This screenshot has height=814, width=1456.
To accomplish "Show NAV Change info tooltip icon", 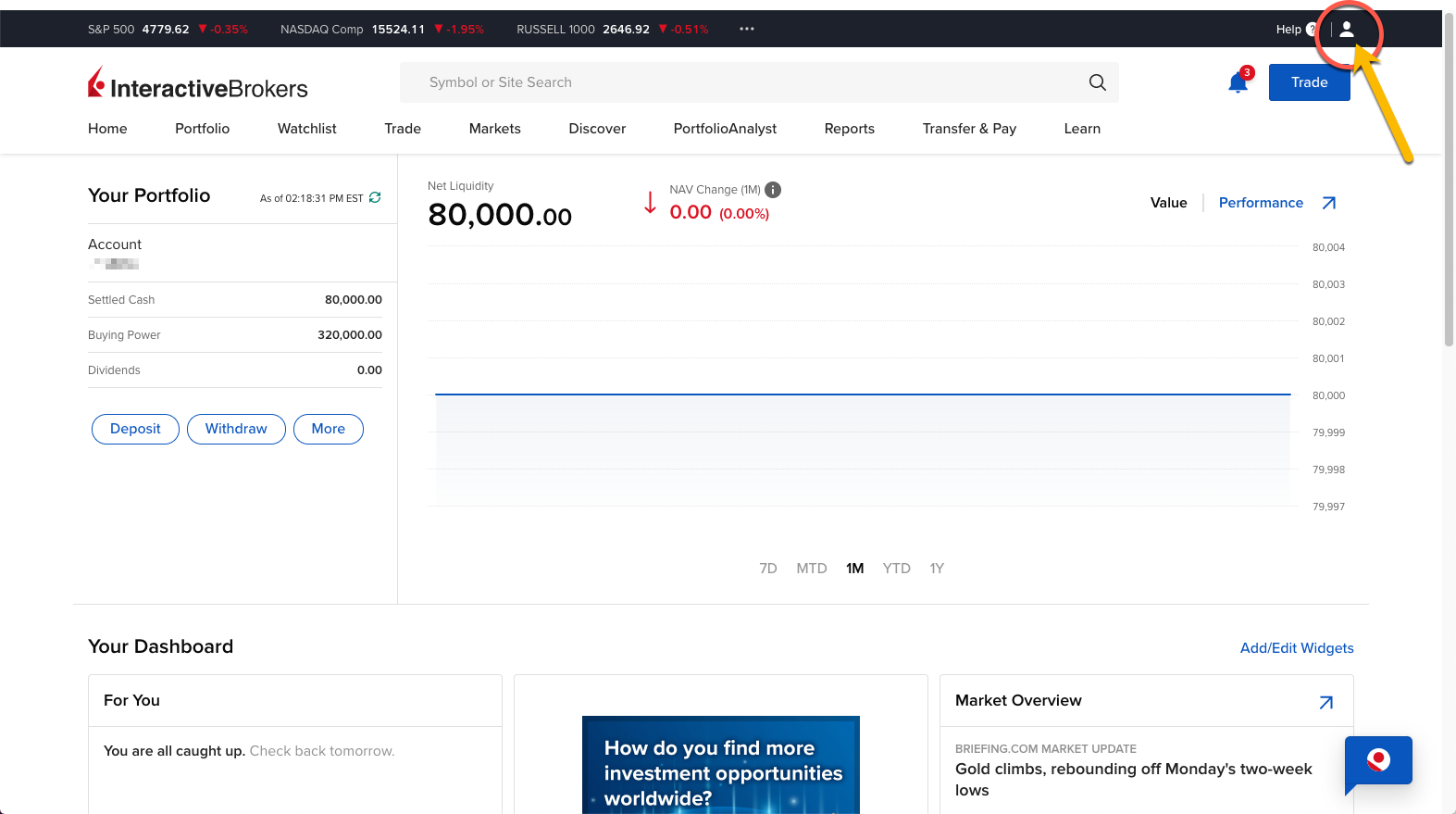I will point(773,190).
